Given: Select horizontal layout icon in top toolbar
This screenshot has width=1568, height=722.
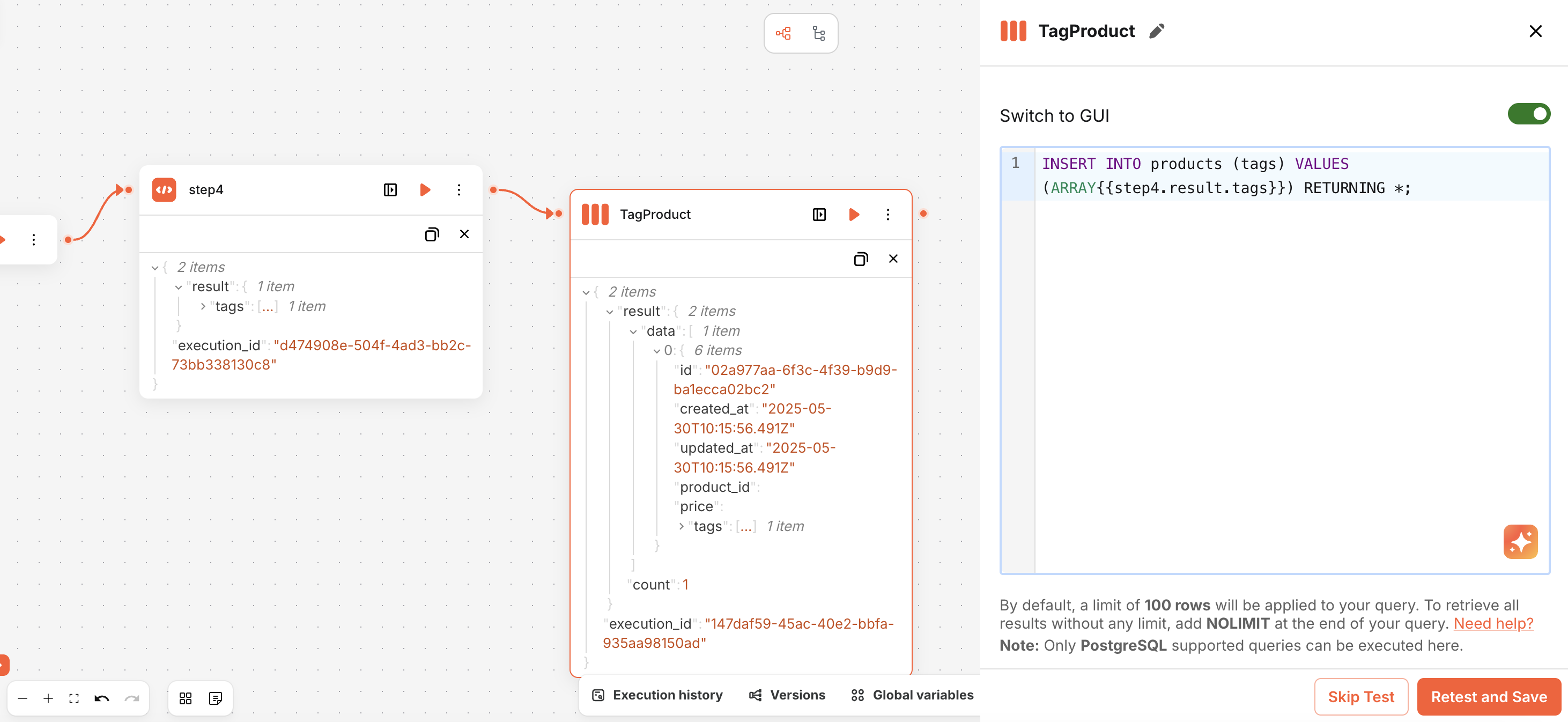Looking at the screenshot, I should click(783, 33).
